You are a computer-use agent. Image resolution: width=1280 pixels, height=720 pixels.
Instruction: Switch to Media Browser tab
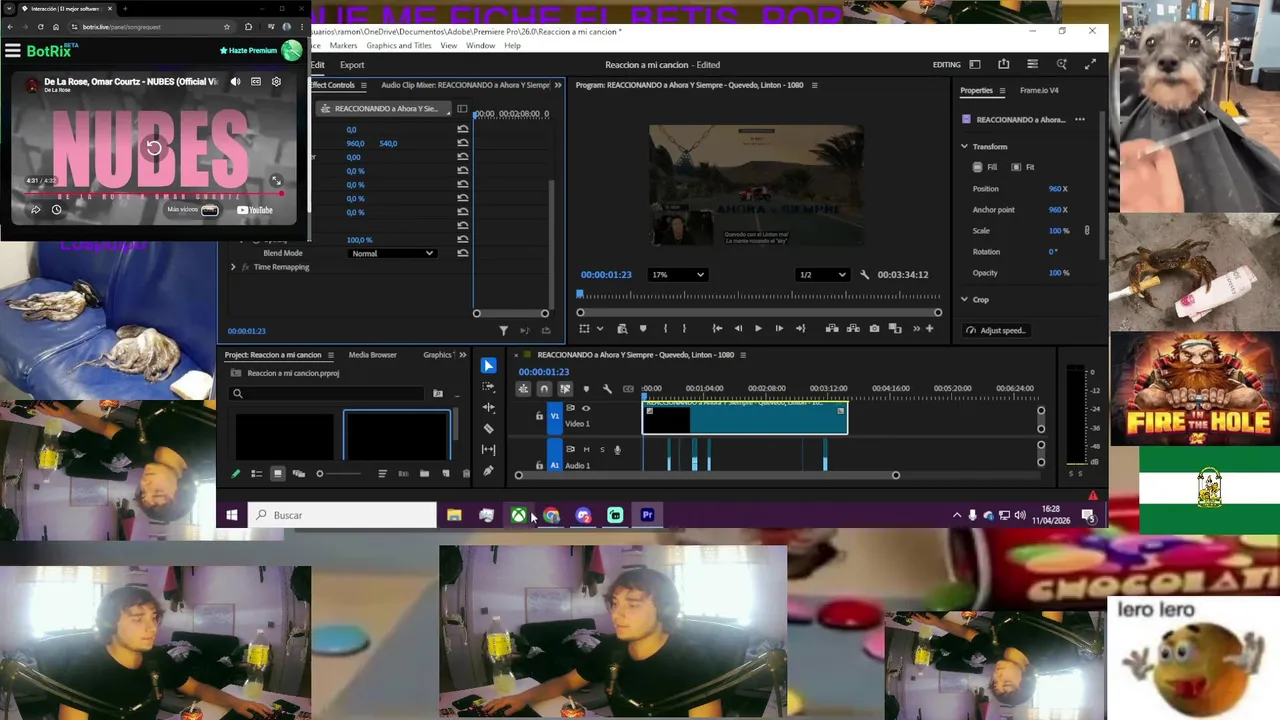(x=372, y=355)
